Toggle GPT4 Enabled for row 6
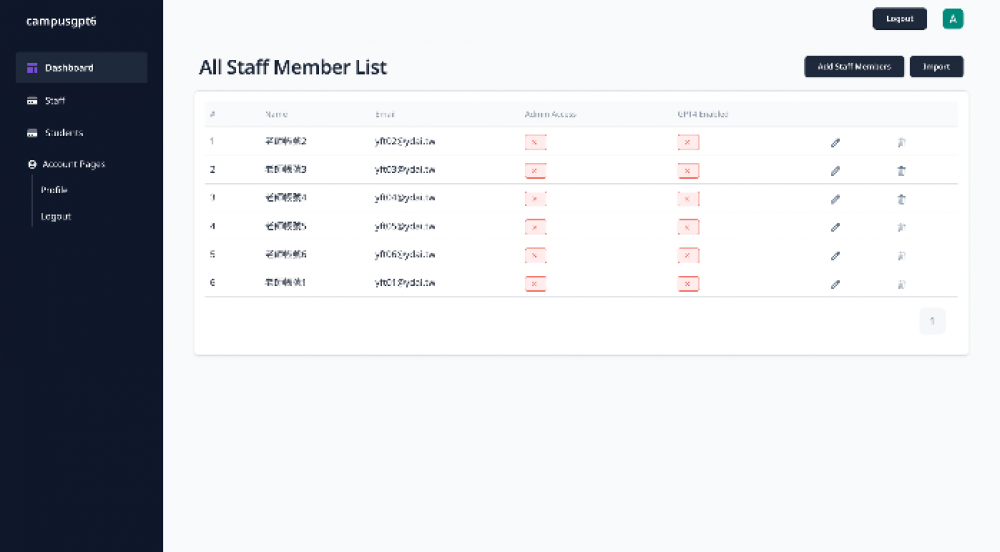Screen dimensions: 1000x552 [x=687, y=284]
